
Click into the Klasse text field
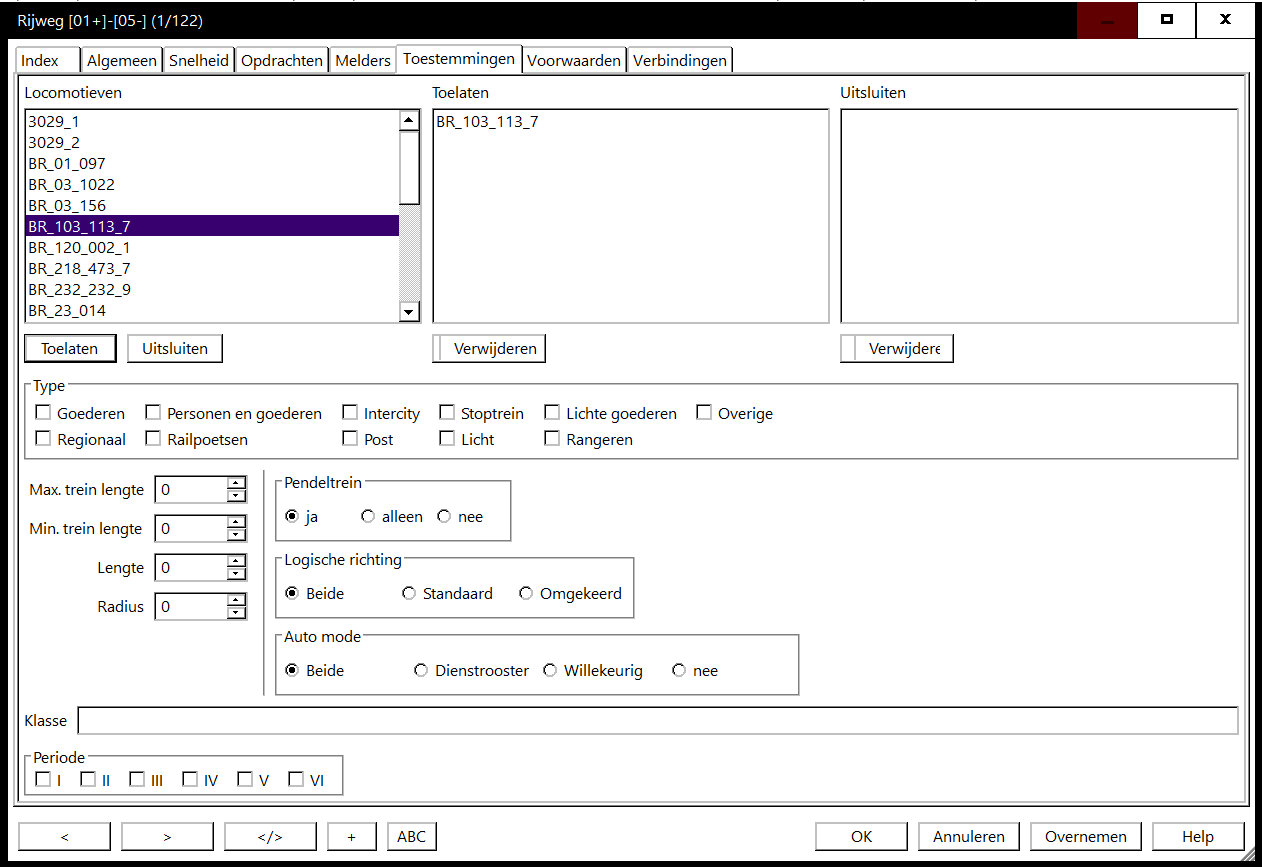coord(657,721)
